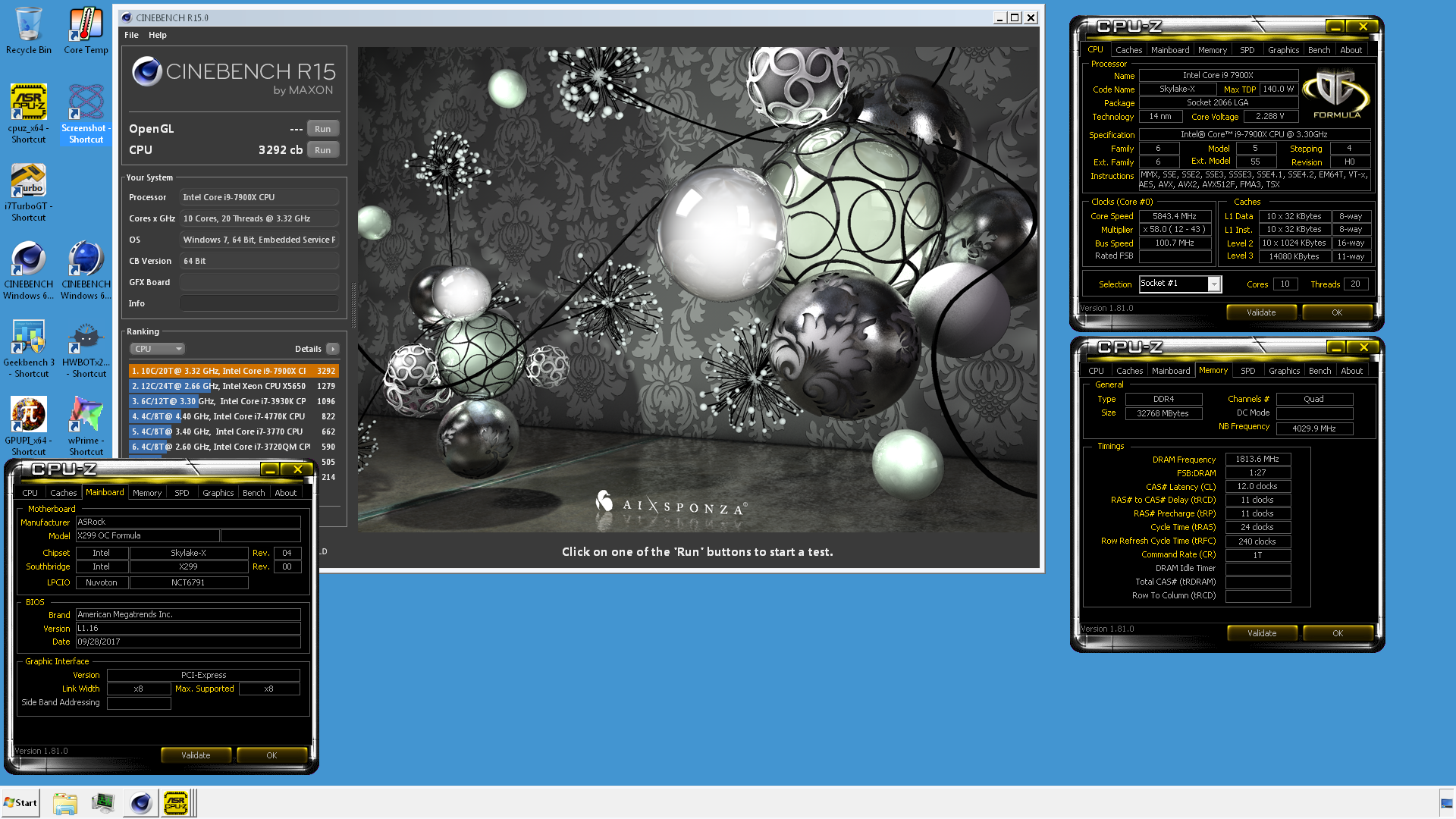
Task: Open Graphics tab in Memory CPU-Z window
Action: 1285,371
